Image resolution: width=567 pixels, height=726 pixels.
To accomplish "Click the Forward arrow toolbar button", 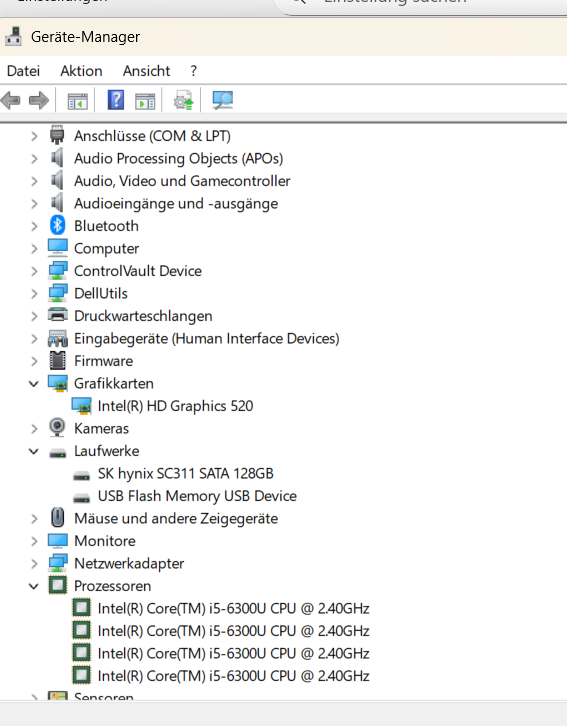I will click(38, 100).
